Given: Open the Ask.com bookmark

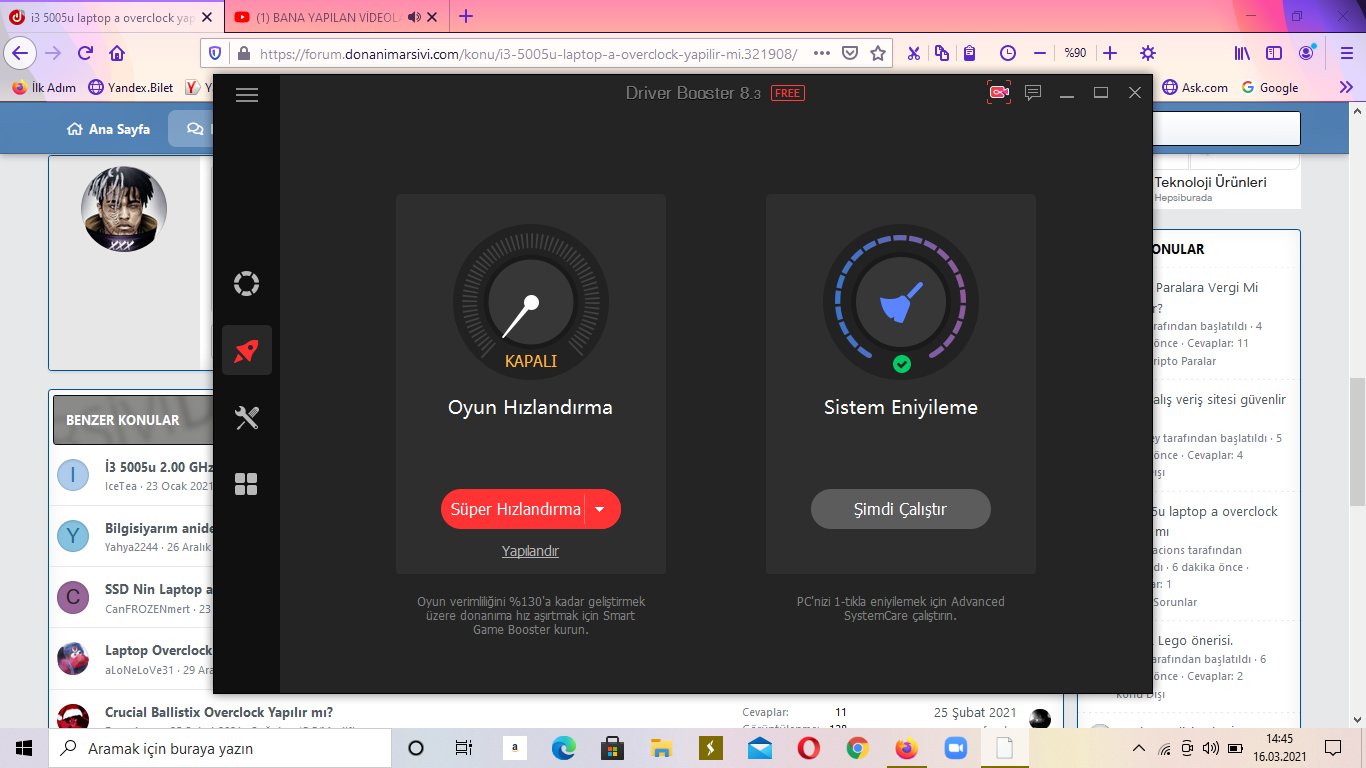Looking at the screenshot, I should click(x=1194, y=88).
